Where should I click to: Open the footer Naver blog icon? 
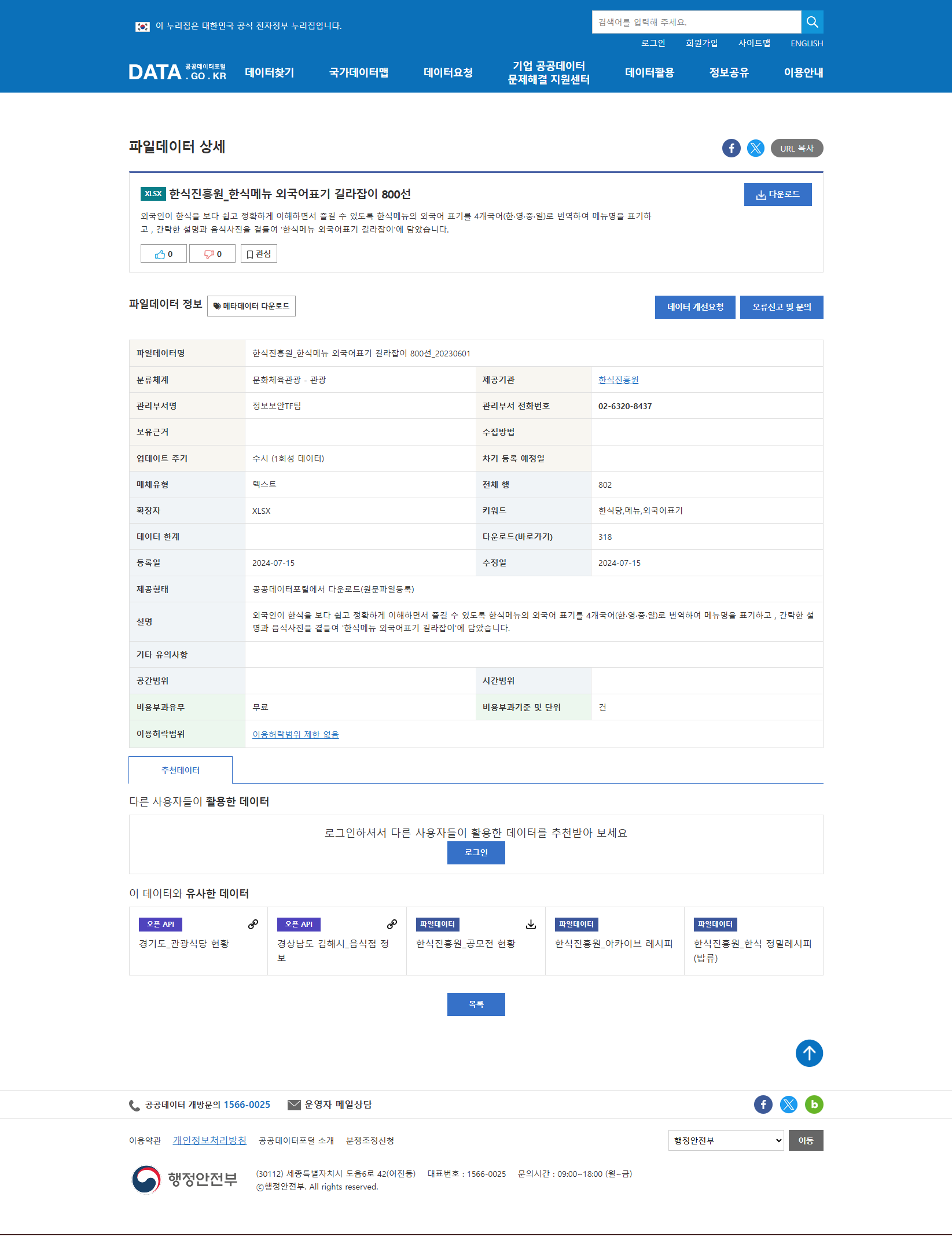814,1105
